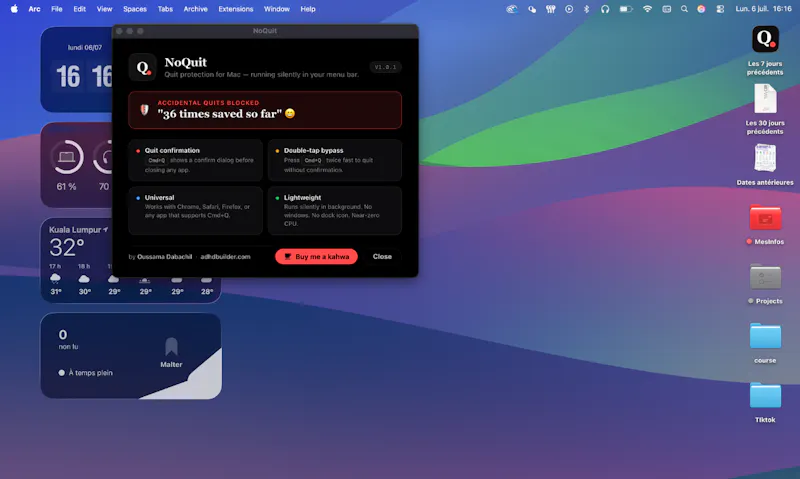Screen dimensions: 800x479
Task: Click the Bluetooth icon in the menu bar
Action: [586, 9]
